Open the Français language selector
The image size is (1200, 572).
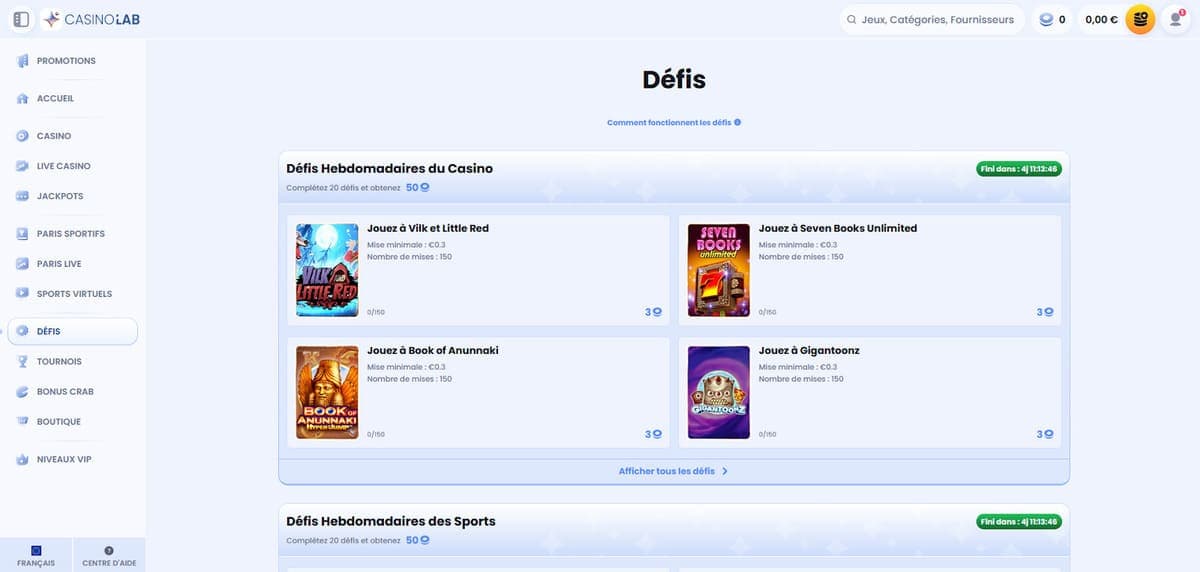point(36,556)
